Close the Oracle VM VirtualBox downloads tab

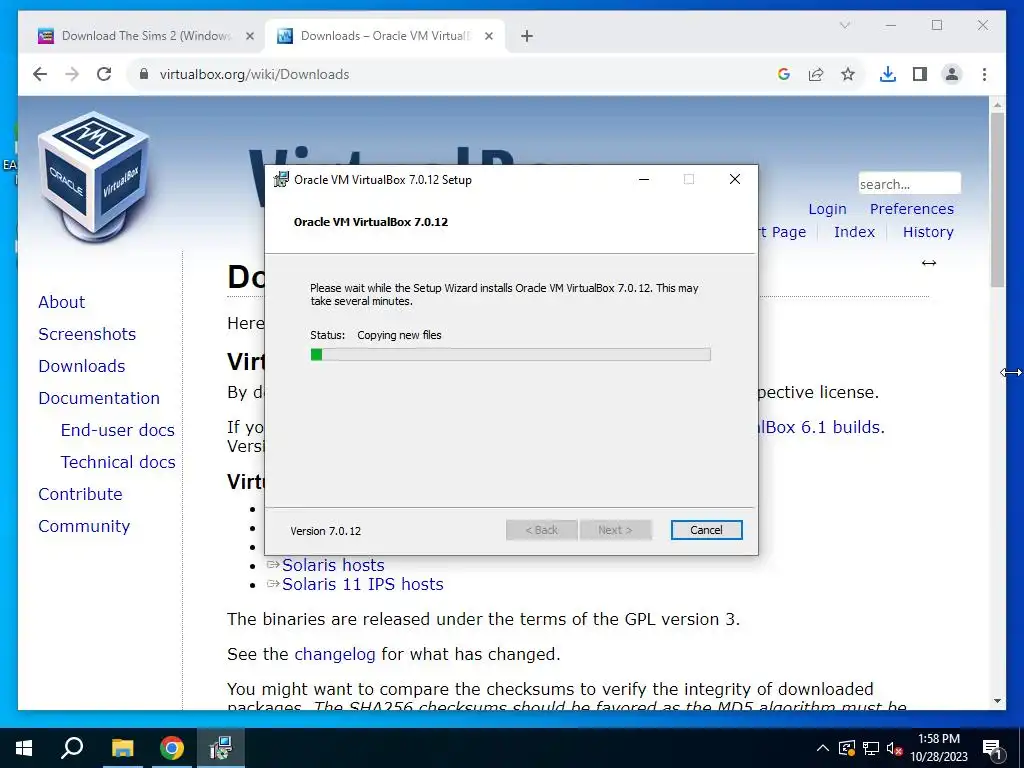(488, 36)
